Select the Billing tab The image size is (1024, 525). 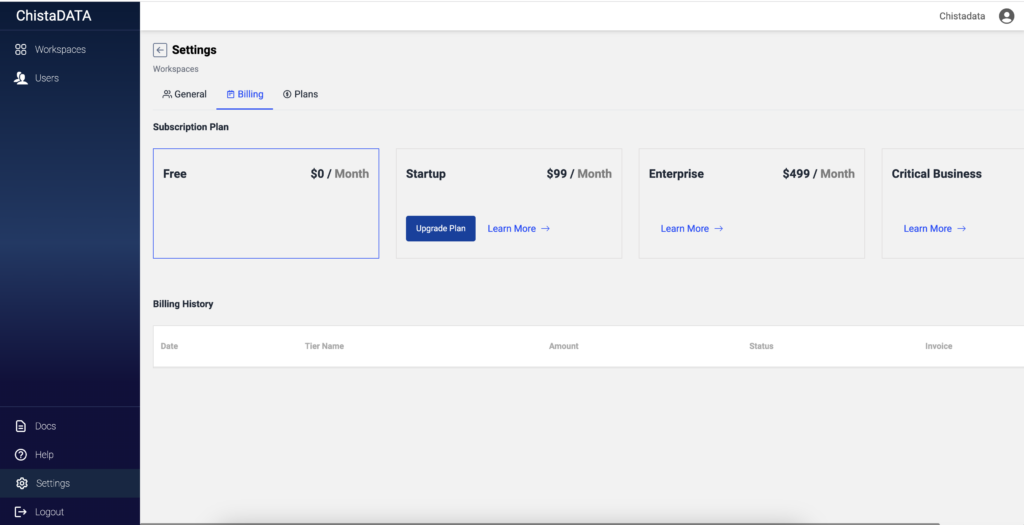pos(245,95)
